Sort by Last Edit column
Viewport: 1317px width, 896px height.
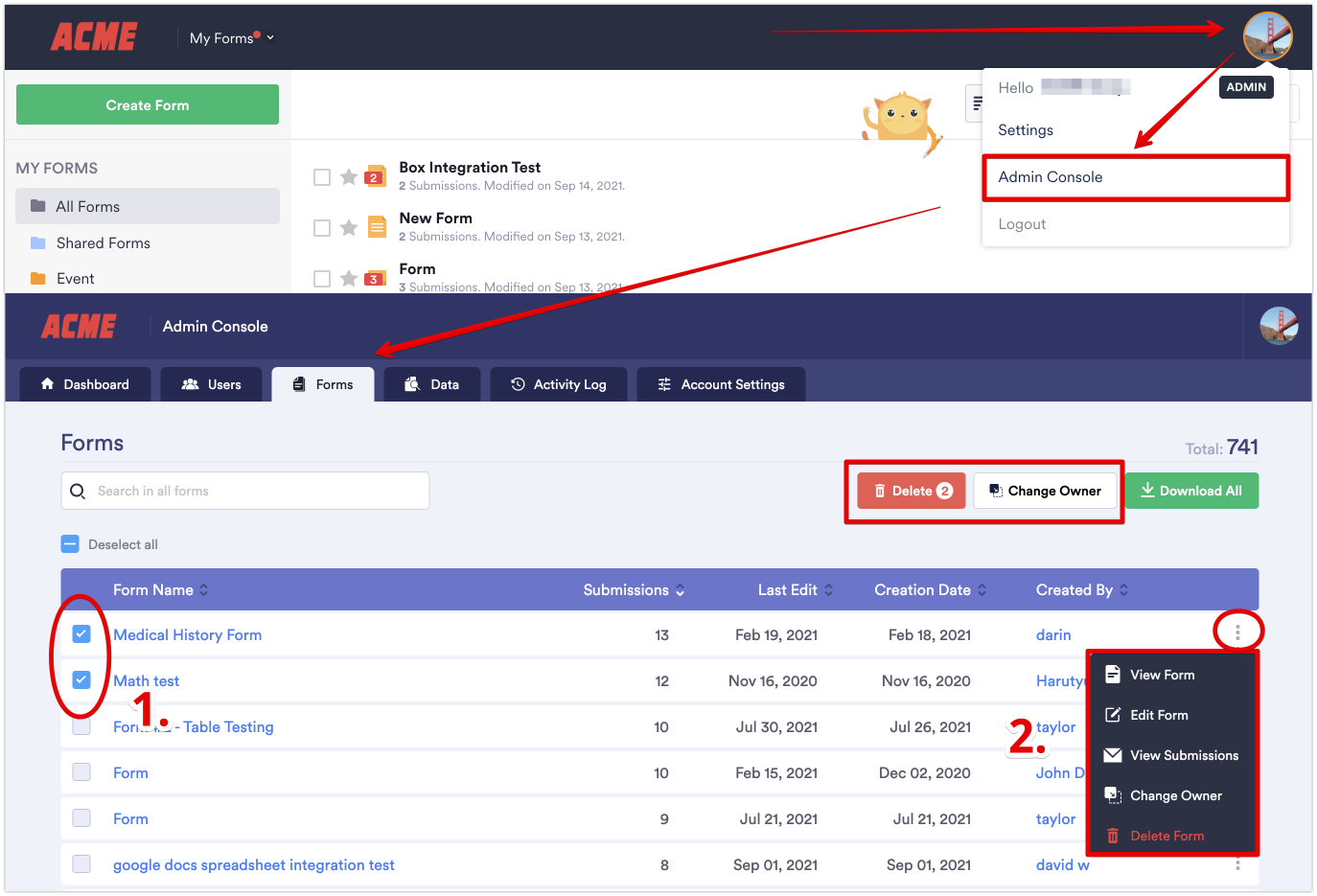[796, 590]
